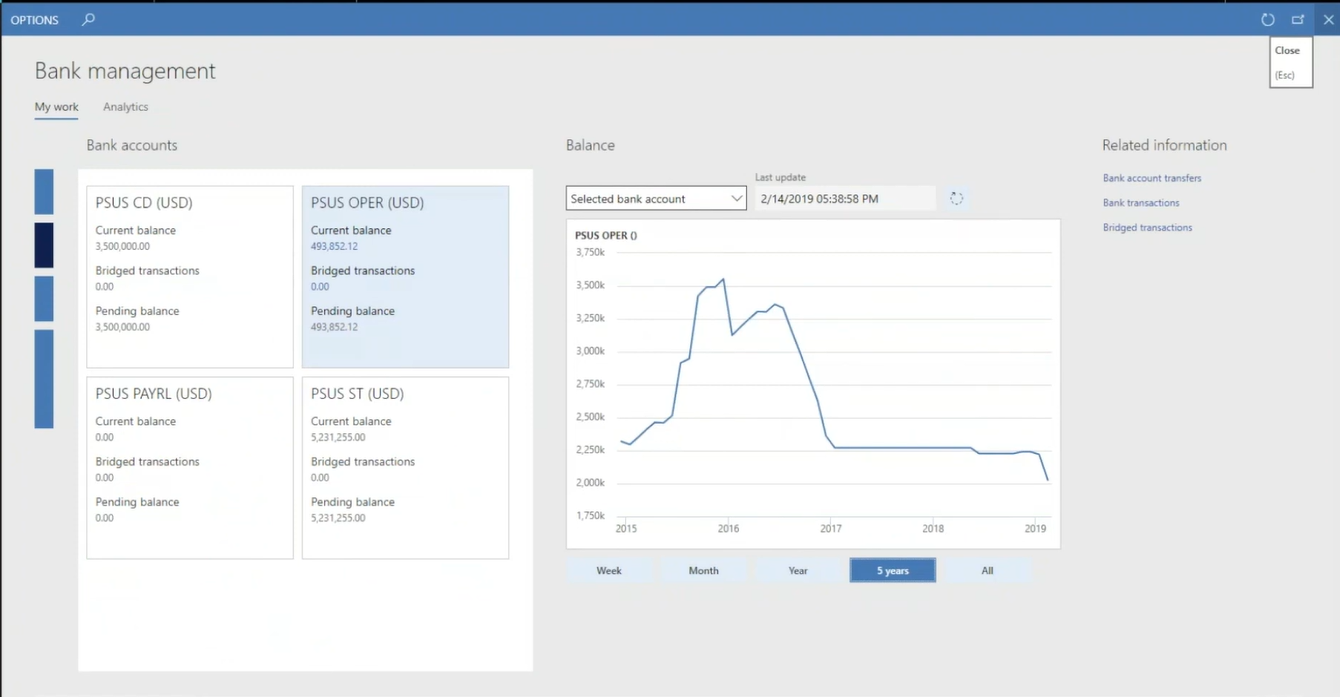Show balance chart for Month
The height and width of the screenshot is (697, 1340).
click(x=704, y=571)
